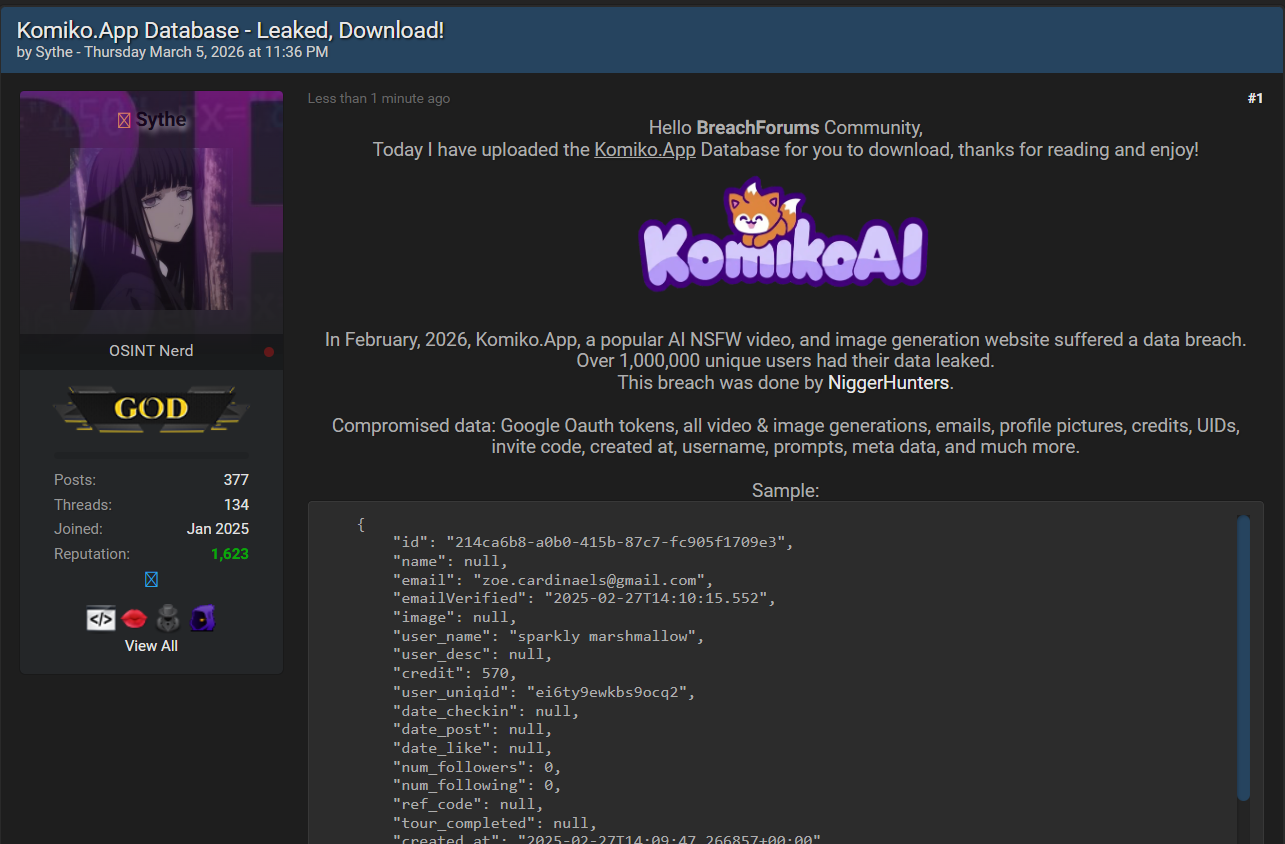Click the orange icon beside Sythe's username
The width and height of the screenshot is (1285, 844).
click(124, 121)
